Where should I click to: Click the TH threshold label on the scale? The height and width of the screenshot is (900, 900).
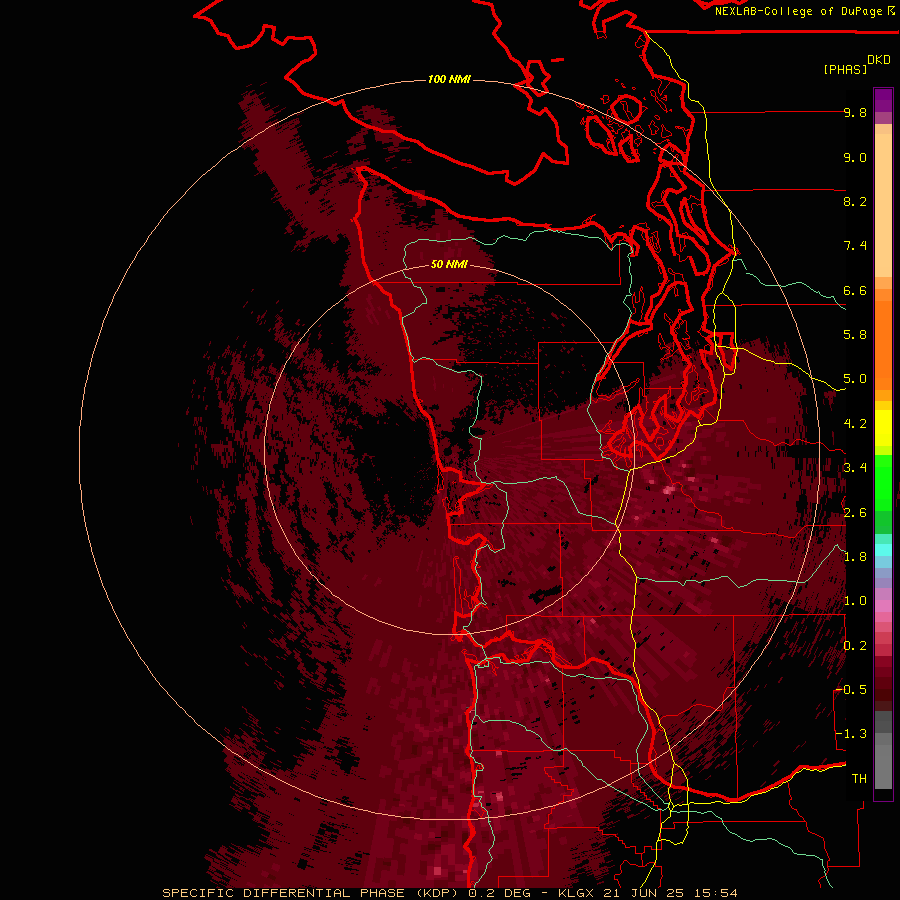pos(859,779)
